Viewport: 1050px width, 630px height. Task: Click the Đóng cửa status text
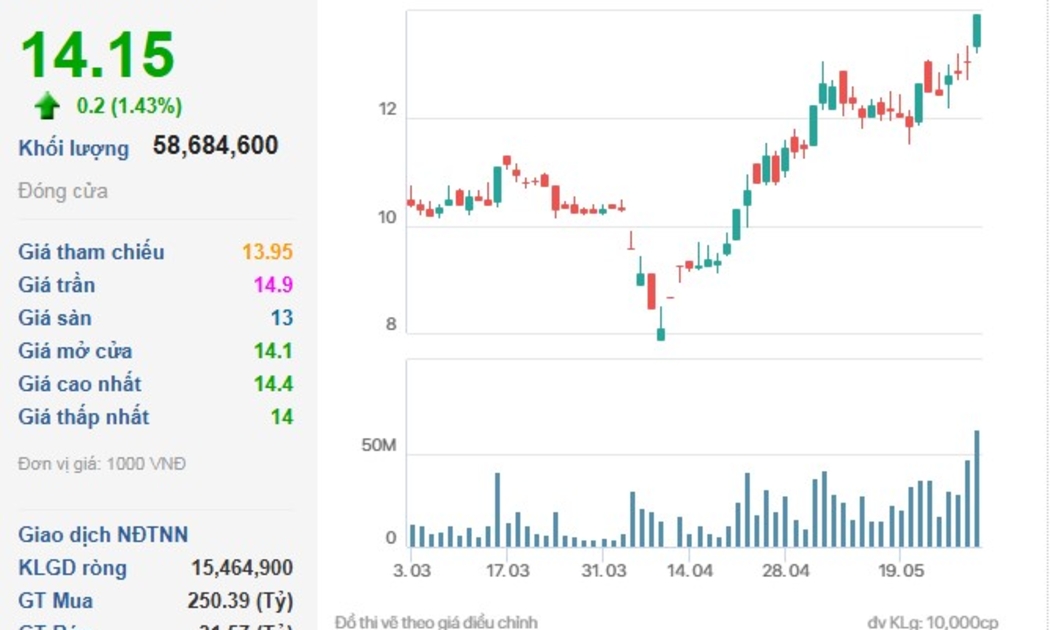pyautogui.click(x=63, y=191)
